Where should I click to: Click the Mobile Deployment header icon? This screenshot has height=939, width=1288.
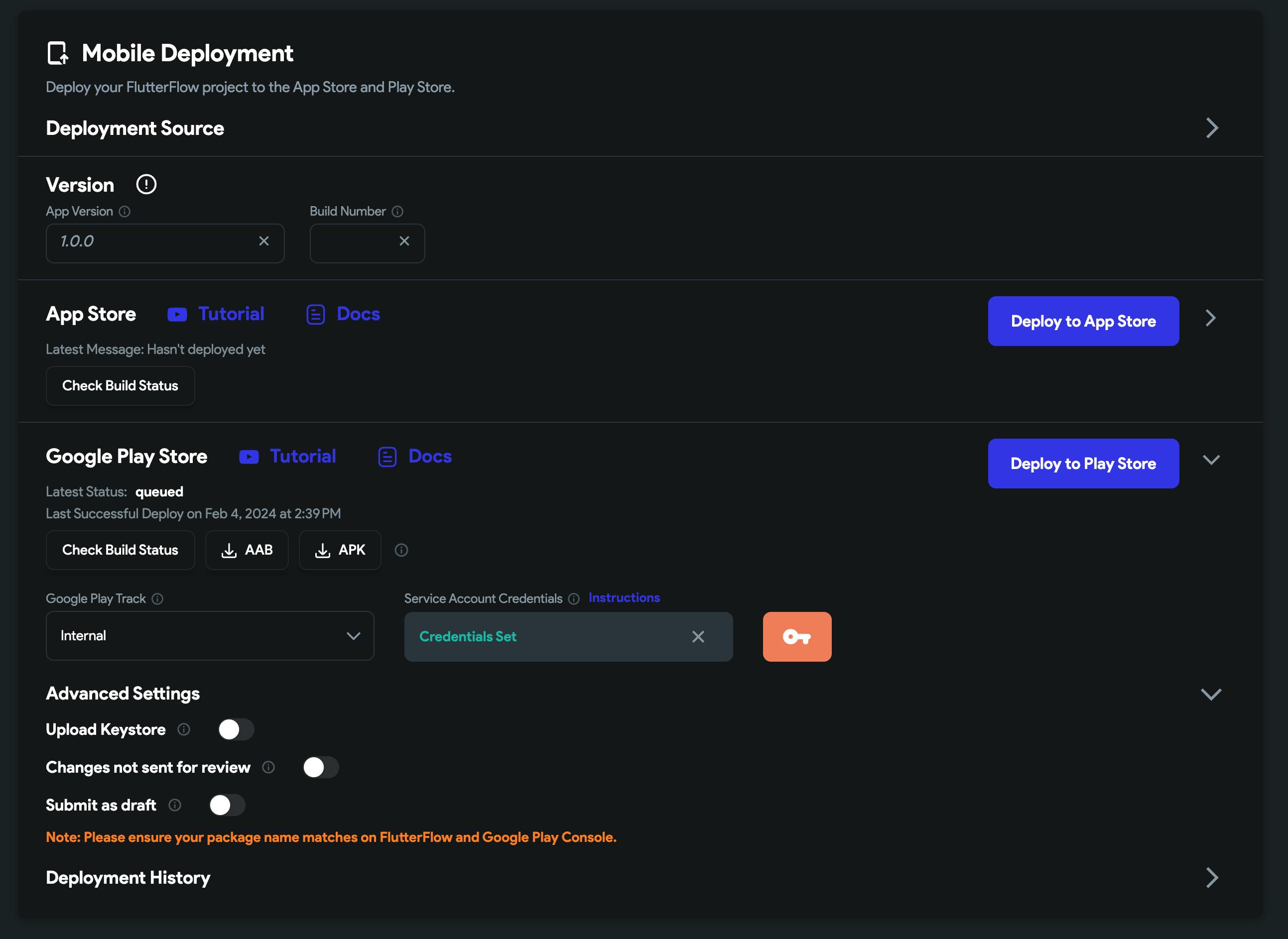pos(57,53)
